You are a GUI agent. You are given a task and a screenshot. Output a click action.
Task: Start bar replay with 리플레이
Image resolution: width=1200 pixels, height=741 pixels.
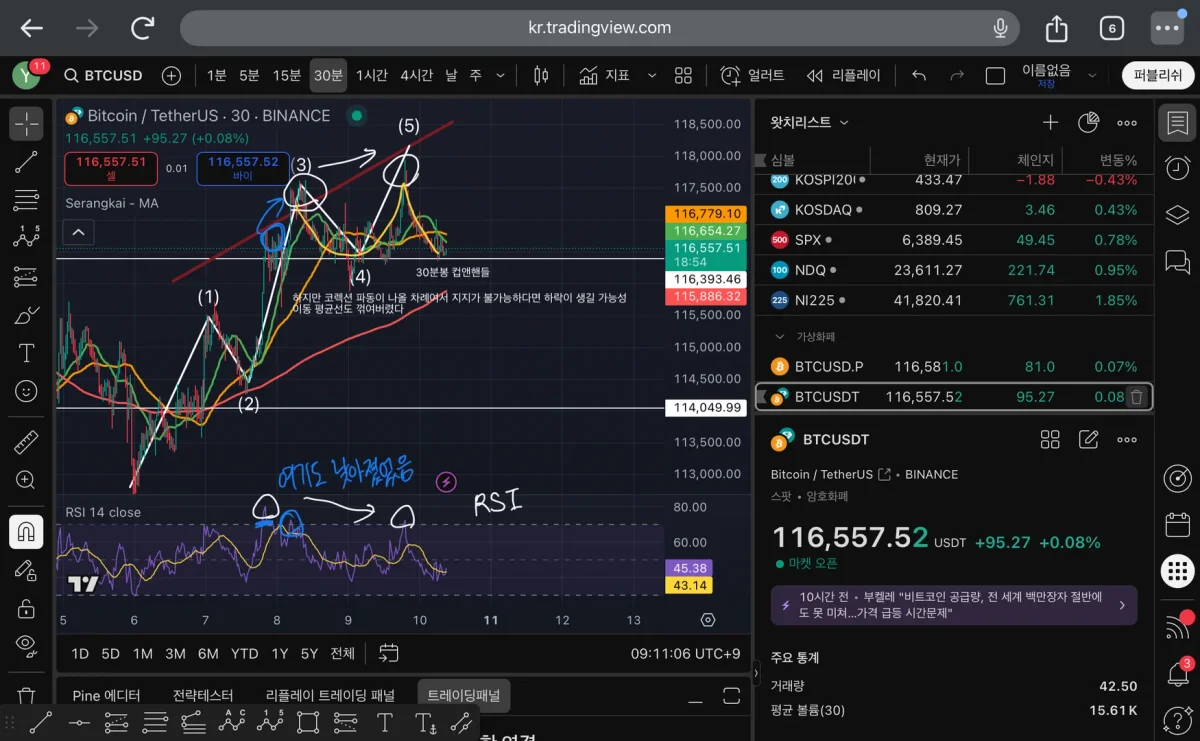click(843, 75)
